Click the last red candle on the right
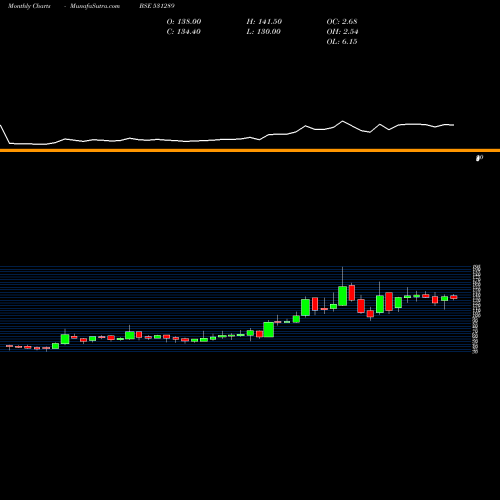The width and height of the screenshot is (500, 500). click(x=454, y=297)
